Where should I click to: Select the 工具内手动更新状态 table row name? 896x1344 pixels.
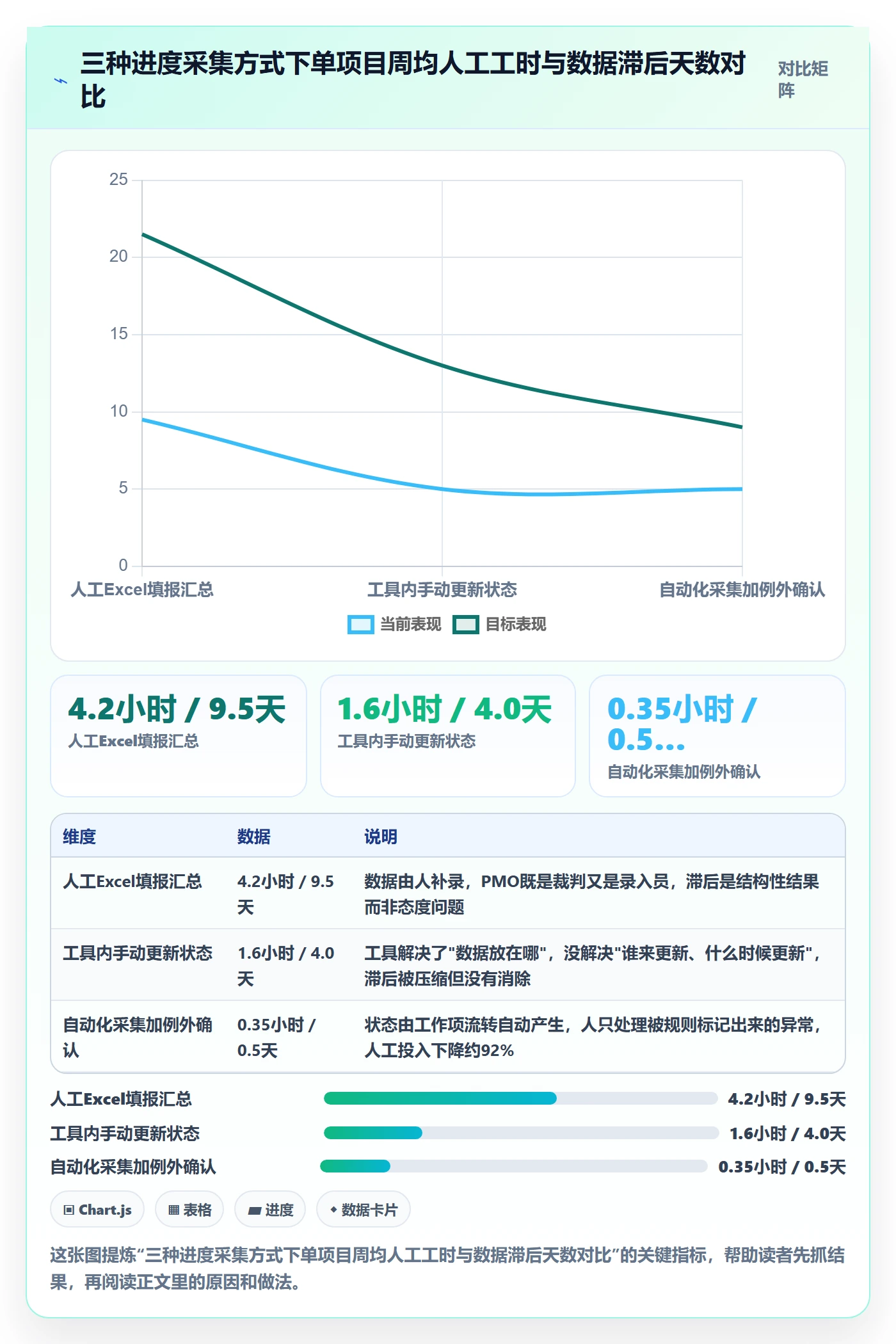[138, 953]
